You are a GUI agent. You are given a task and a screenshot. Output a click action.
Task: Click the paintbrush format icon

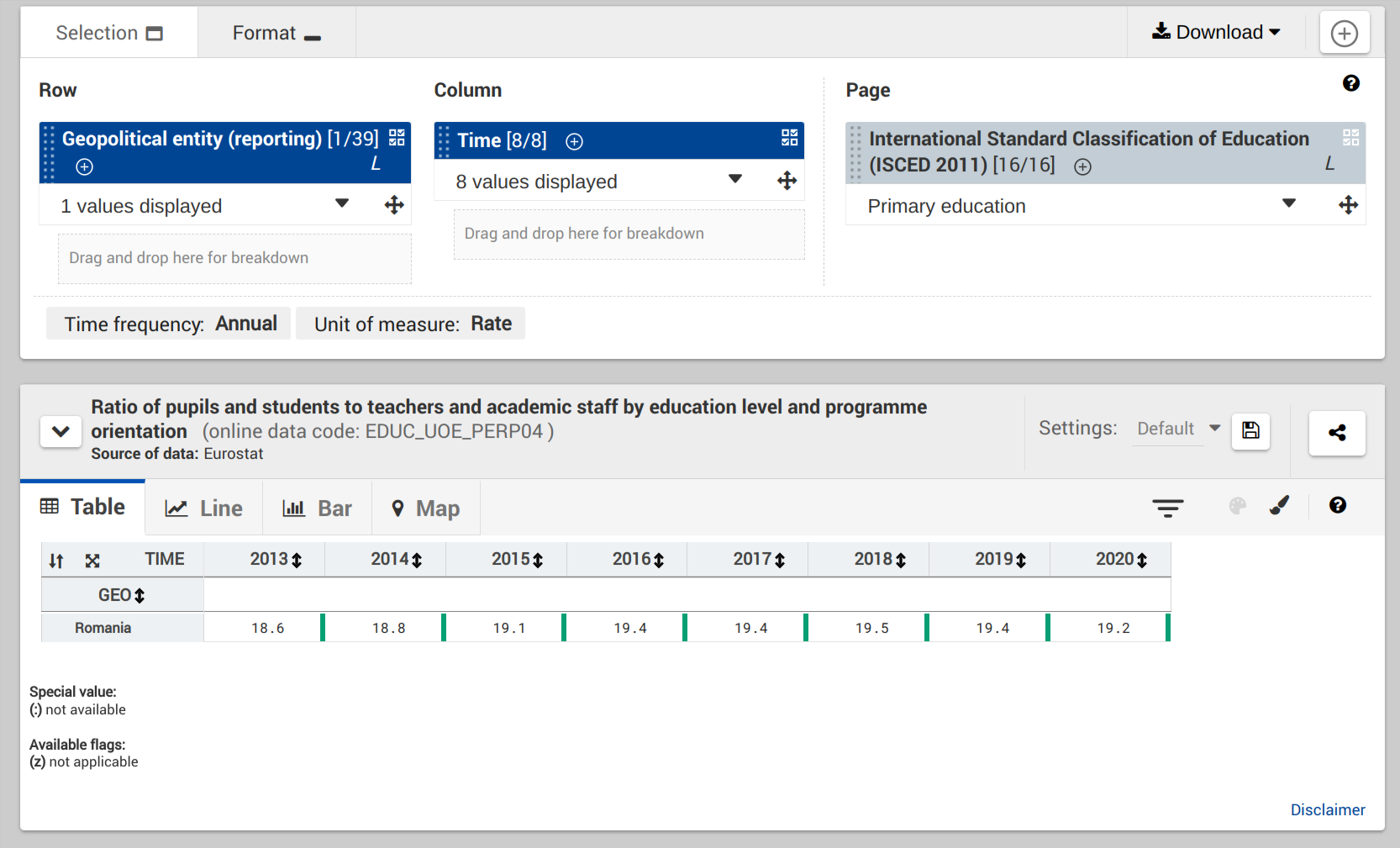point(1279,505)
